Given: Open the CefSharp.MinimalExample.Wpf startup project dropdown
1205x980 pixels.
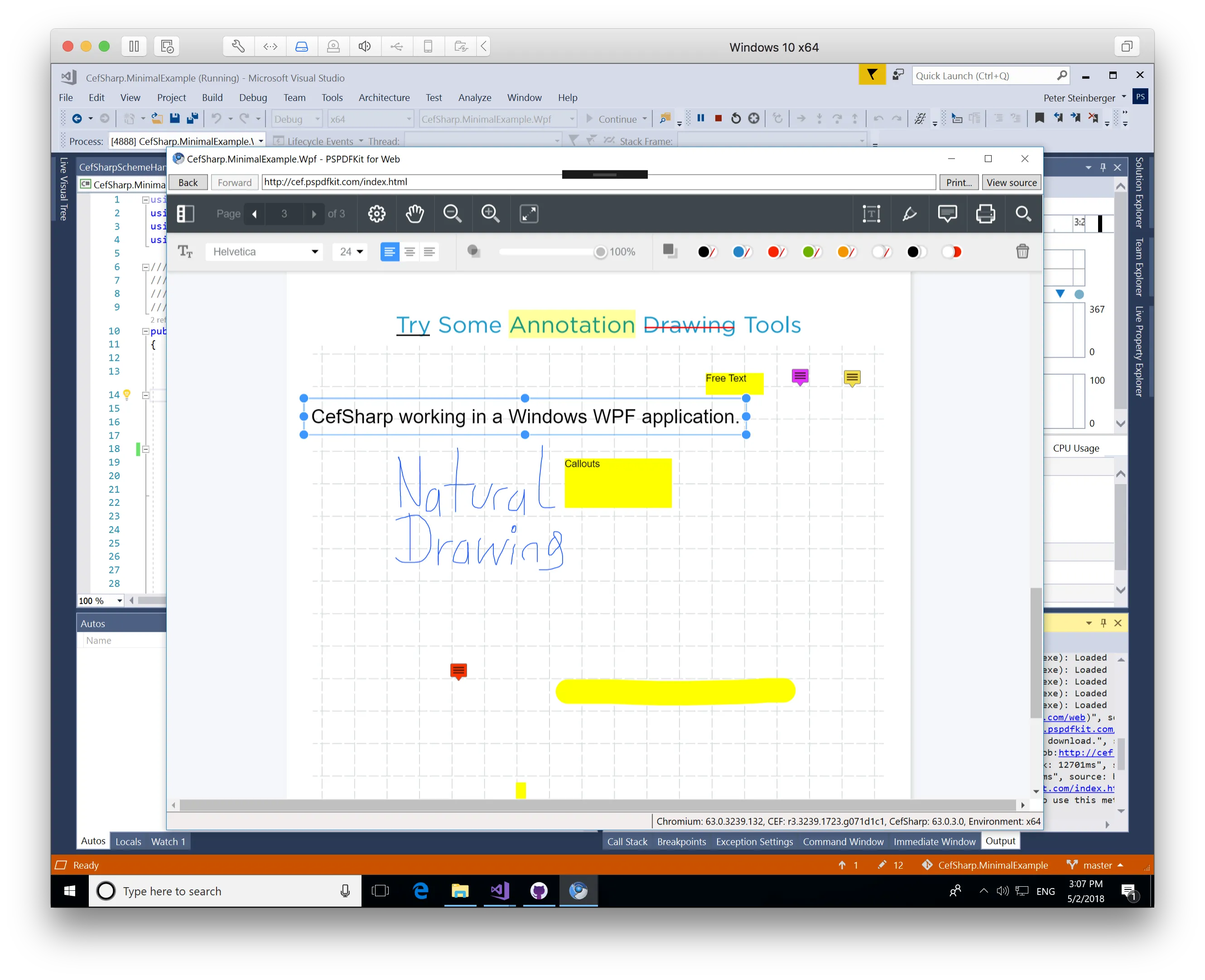Looking at the screenshot, I should tap(497, 119).
